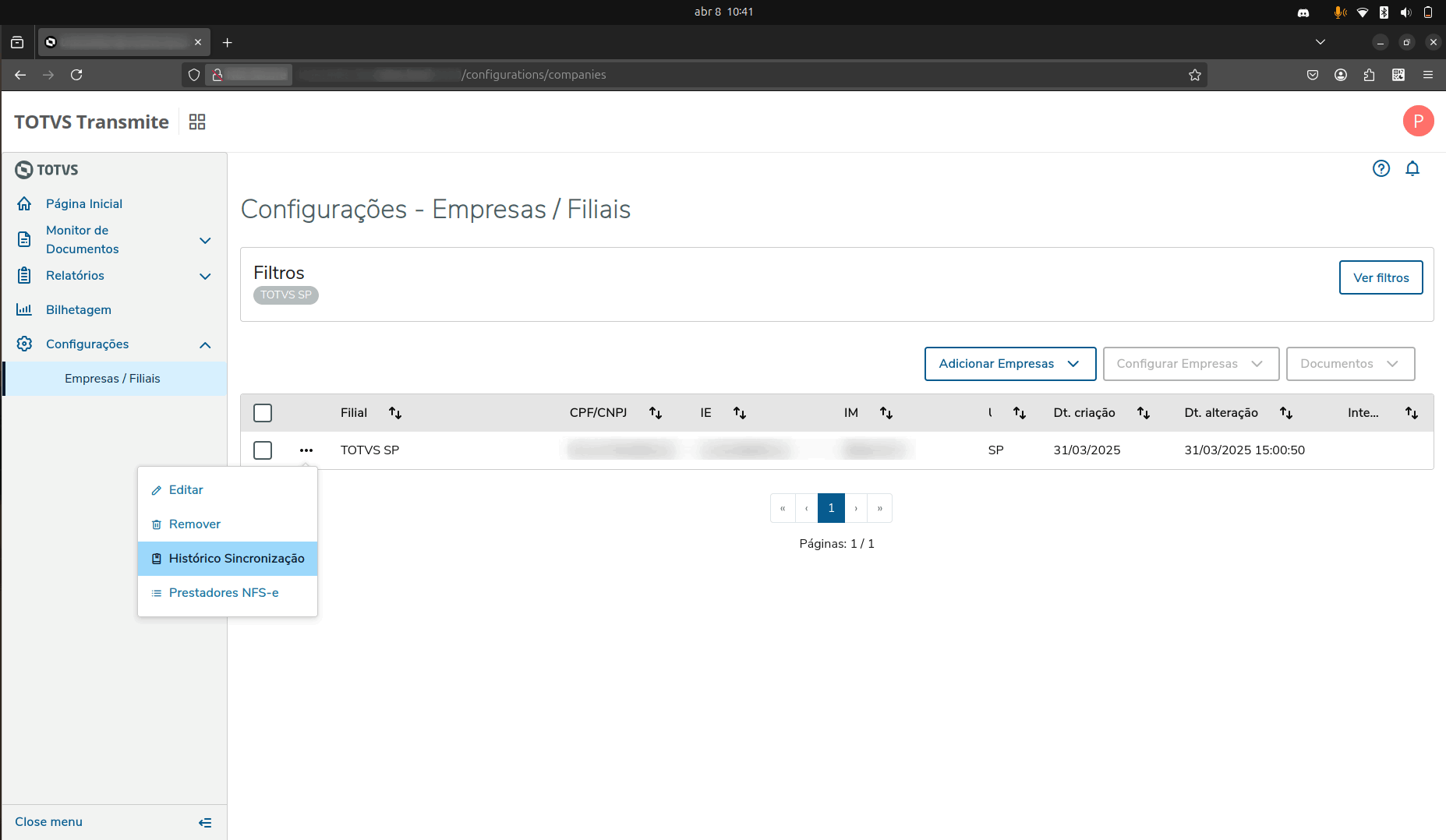This screenshot has width=1446, height=840.
Task: Open the clock showing abr 8 10:41
Action: [723, 12]
